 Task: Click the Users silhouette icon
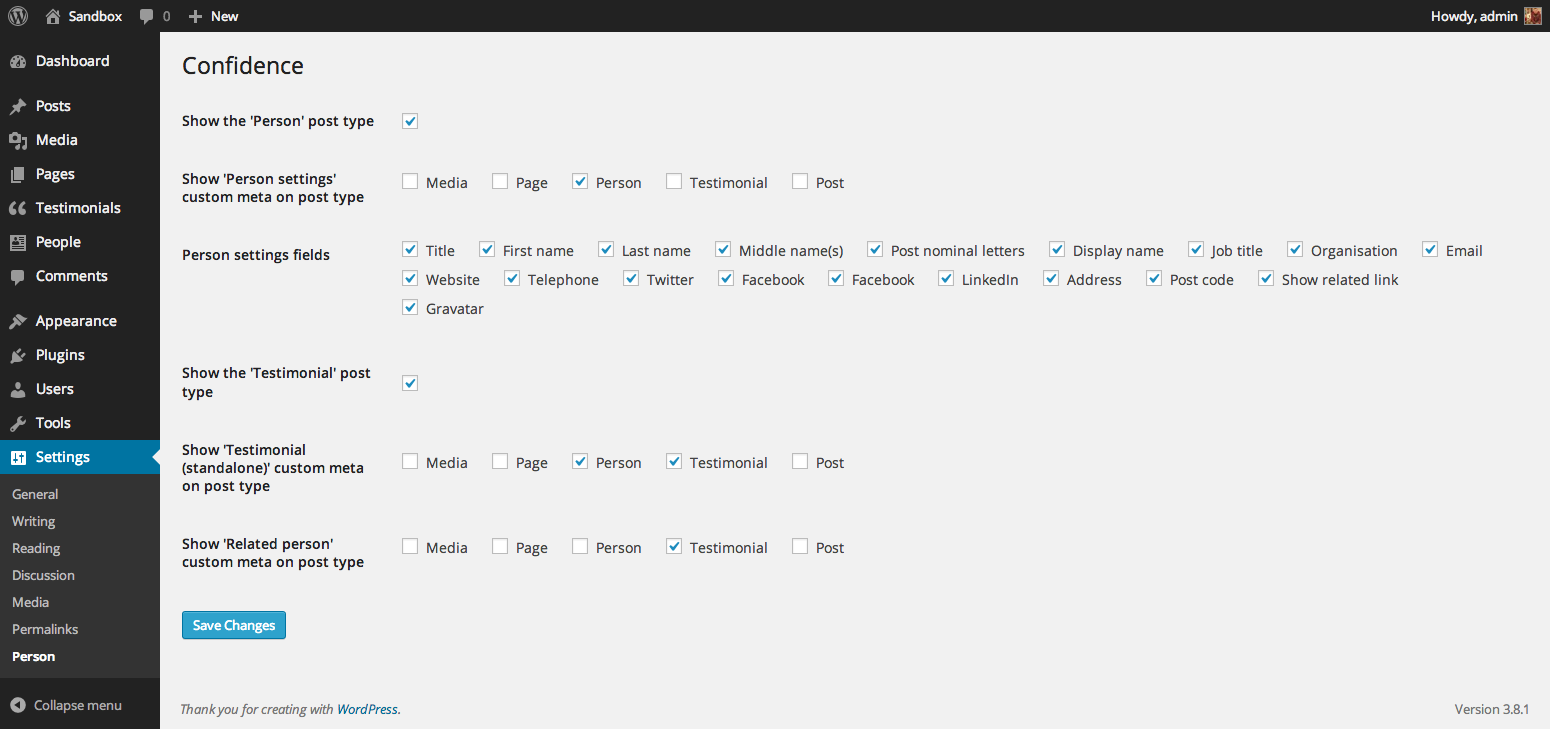pos(17,389)
